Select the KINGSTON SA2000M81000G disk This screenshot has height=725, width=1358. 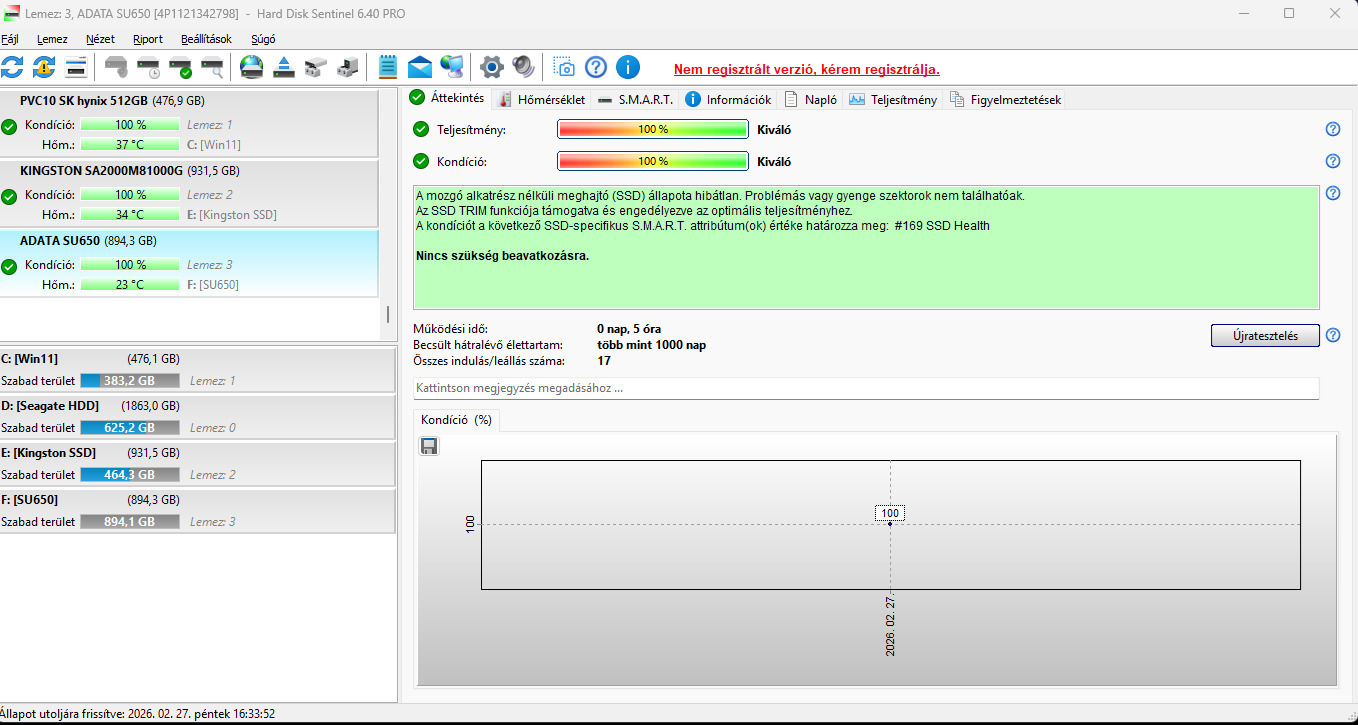coord(189,193)
